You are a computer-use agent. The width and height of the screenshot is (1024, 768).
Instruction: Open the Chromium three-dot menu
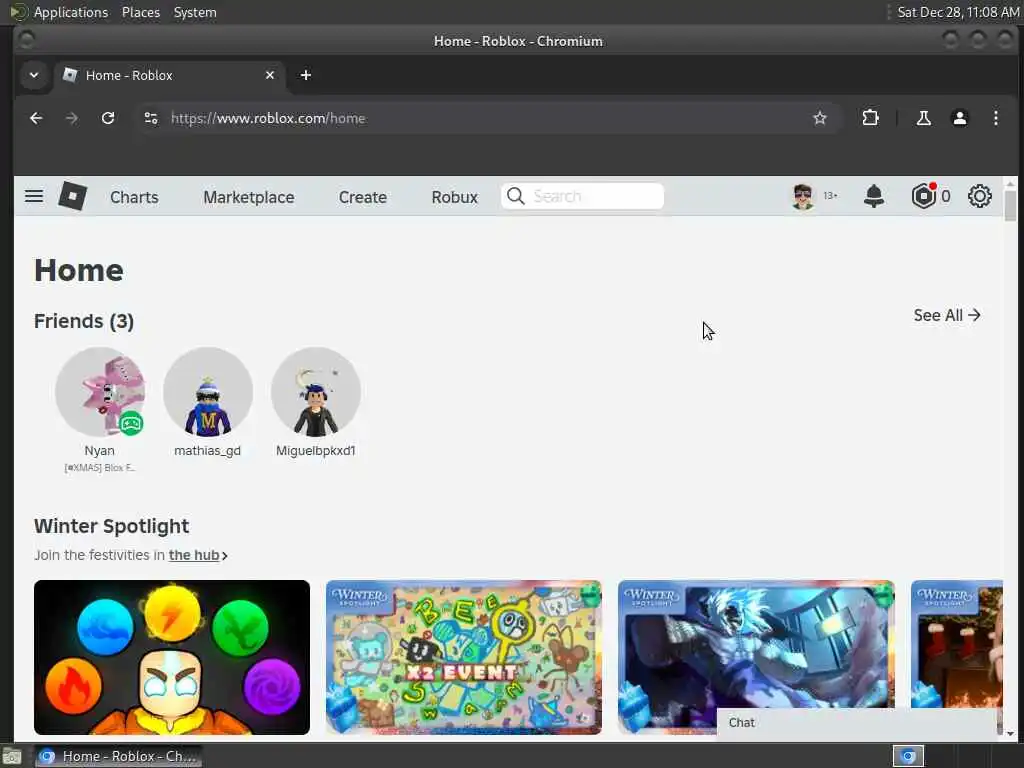[x=995, y=118]
